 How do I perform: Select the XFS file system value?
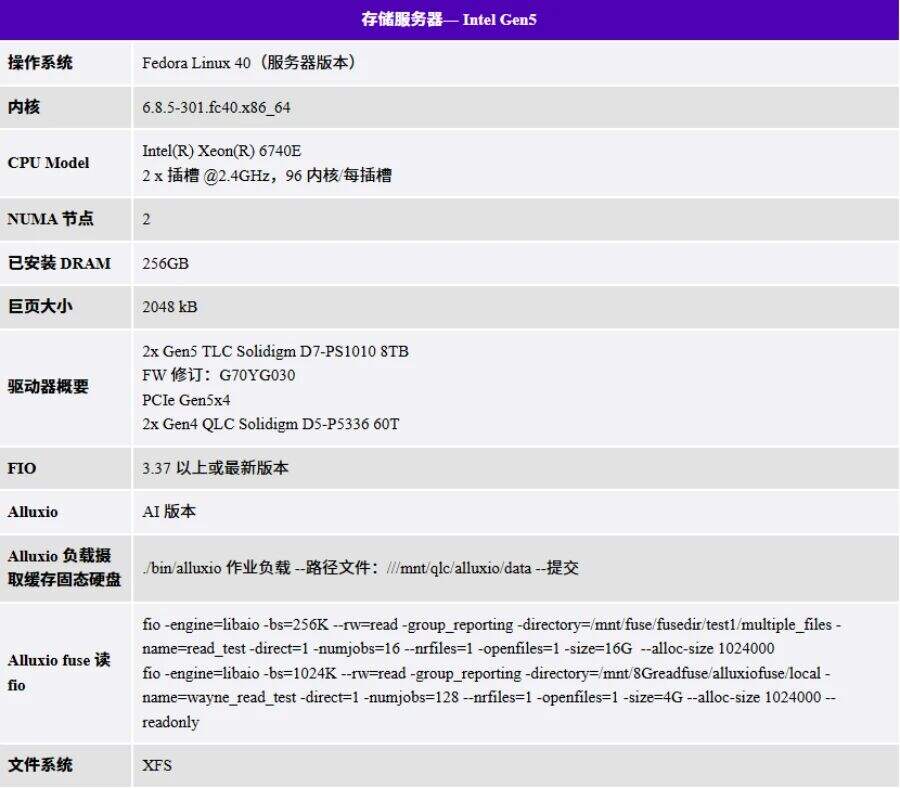tap(157, 765)
